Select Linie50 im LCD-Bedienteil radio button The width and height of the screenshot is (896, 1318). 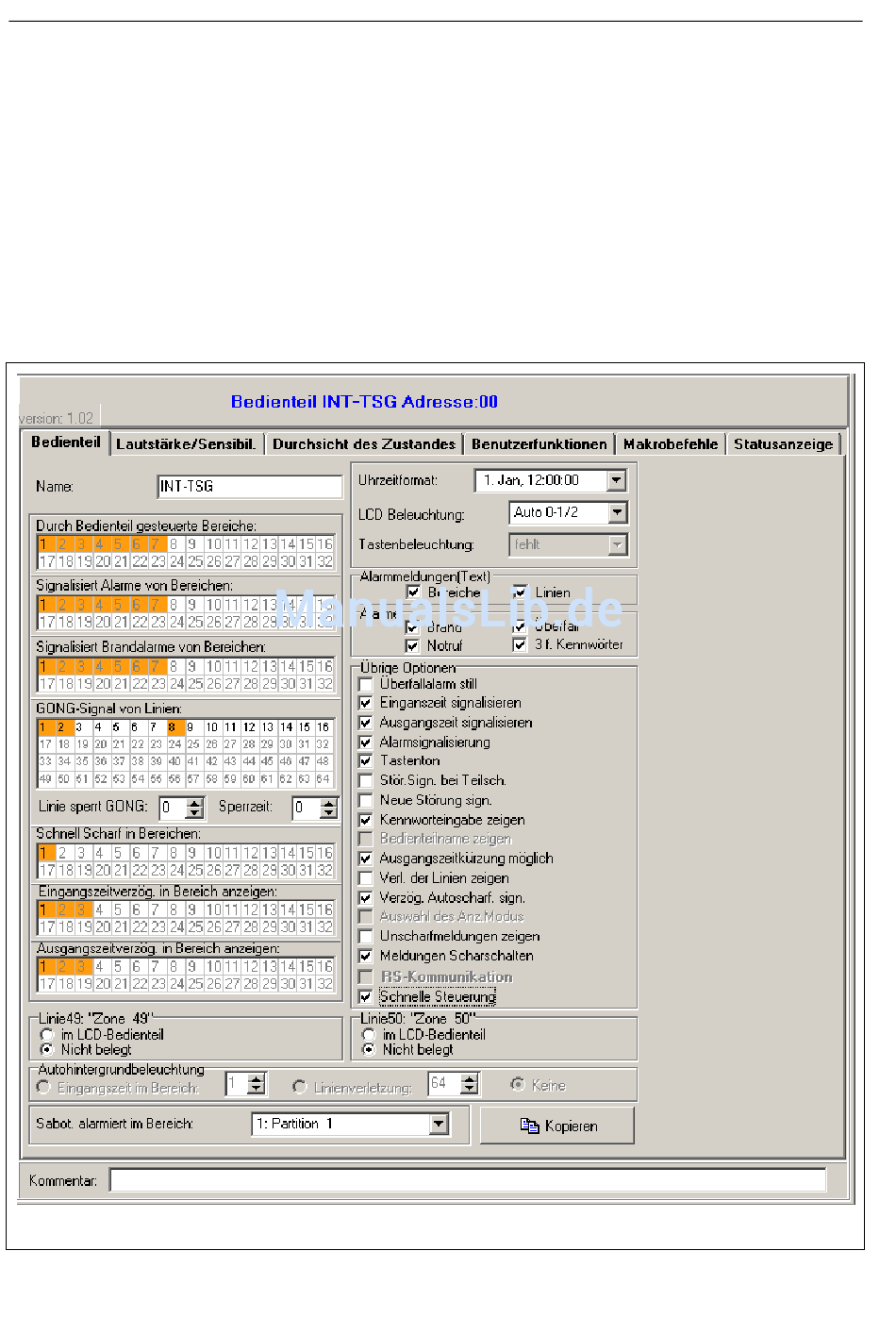click(369, 1035)
